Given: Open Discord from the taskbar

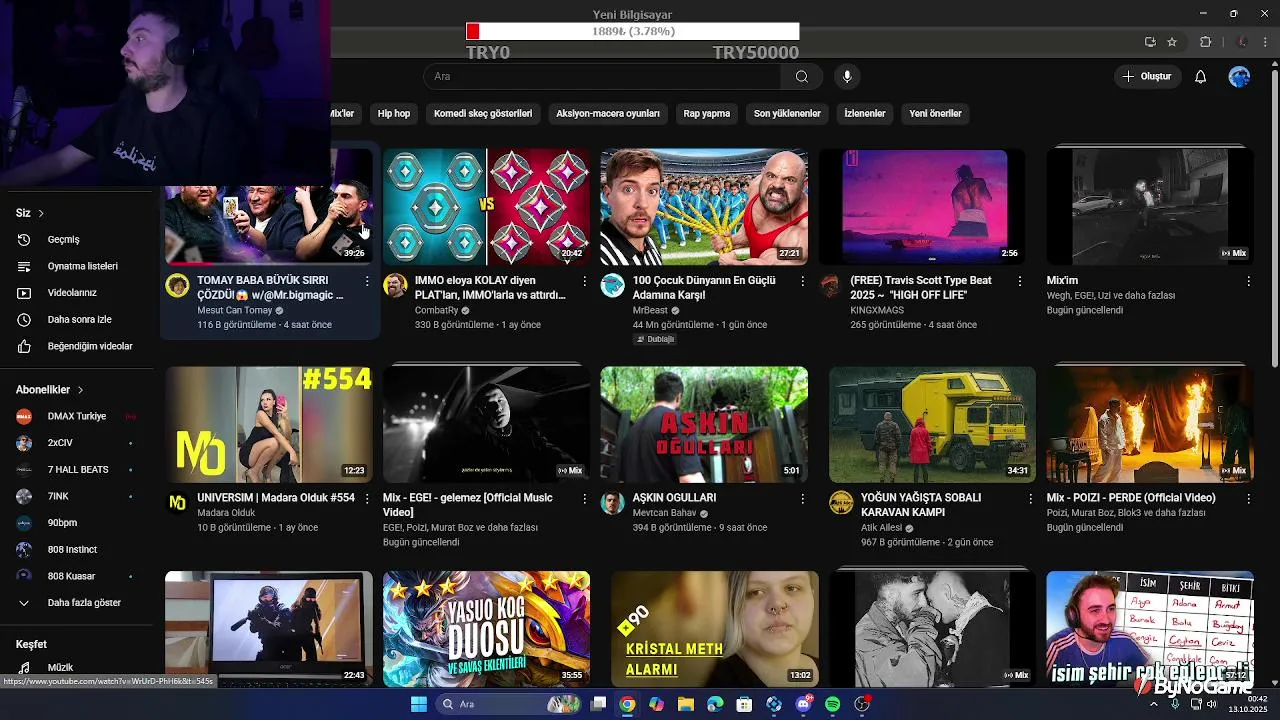Looking at the screenshot, I should pyautogui.click(x=803, y=704).
